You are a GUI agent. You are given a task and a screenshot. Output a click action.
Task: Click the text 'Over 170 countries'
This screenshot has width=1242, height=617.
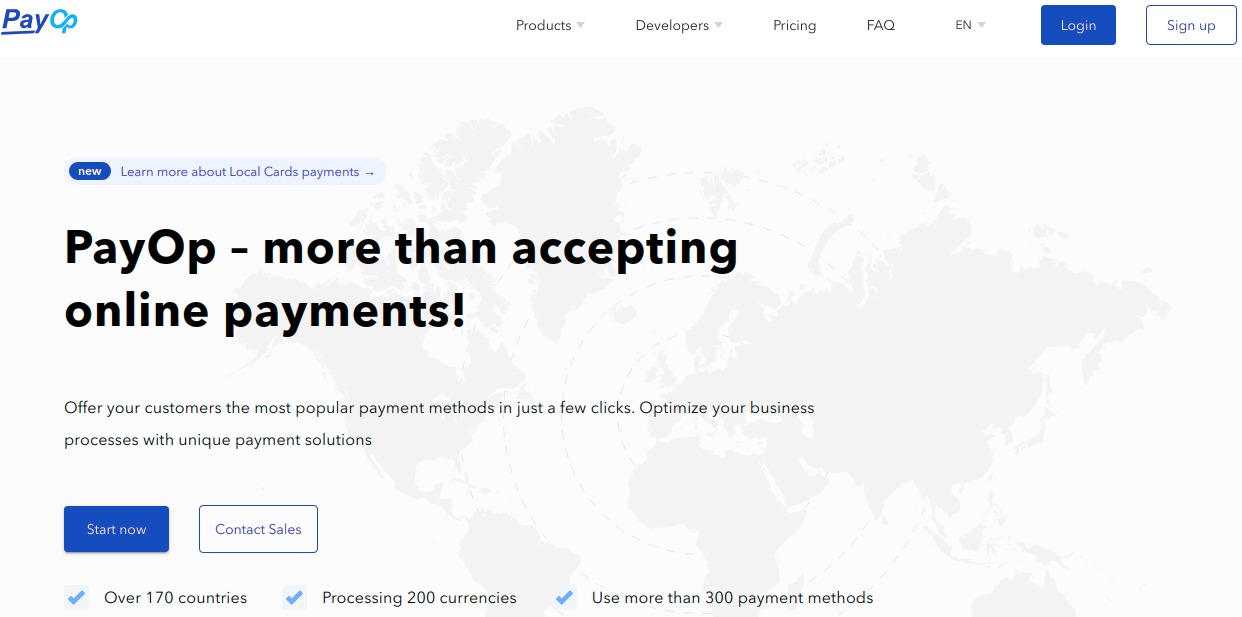click(x=176, y=598)
